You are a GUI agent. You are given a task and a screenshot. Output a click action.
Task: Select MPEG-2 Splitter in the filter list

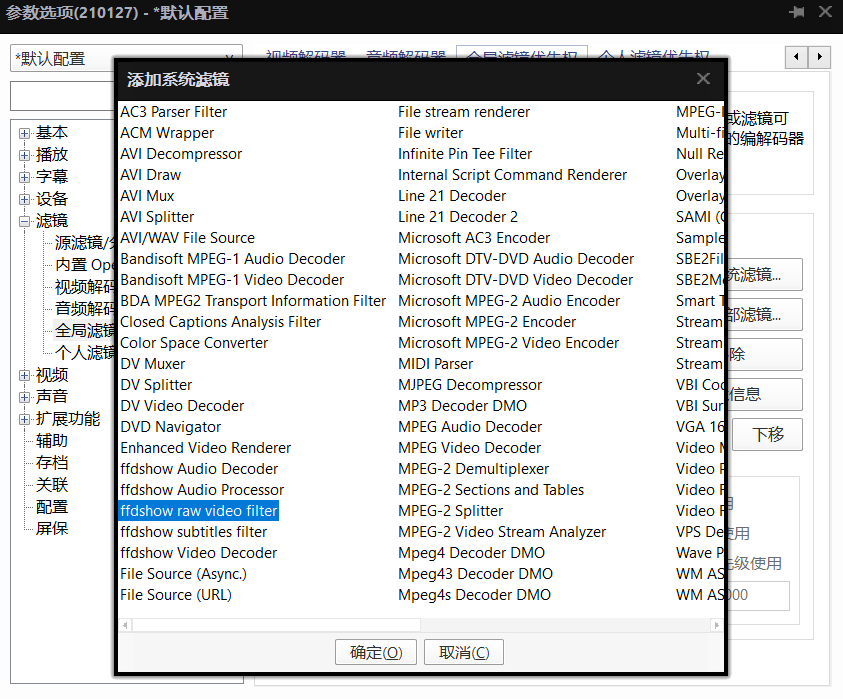click(450, 510)
